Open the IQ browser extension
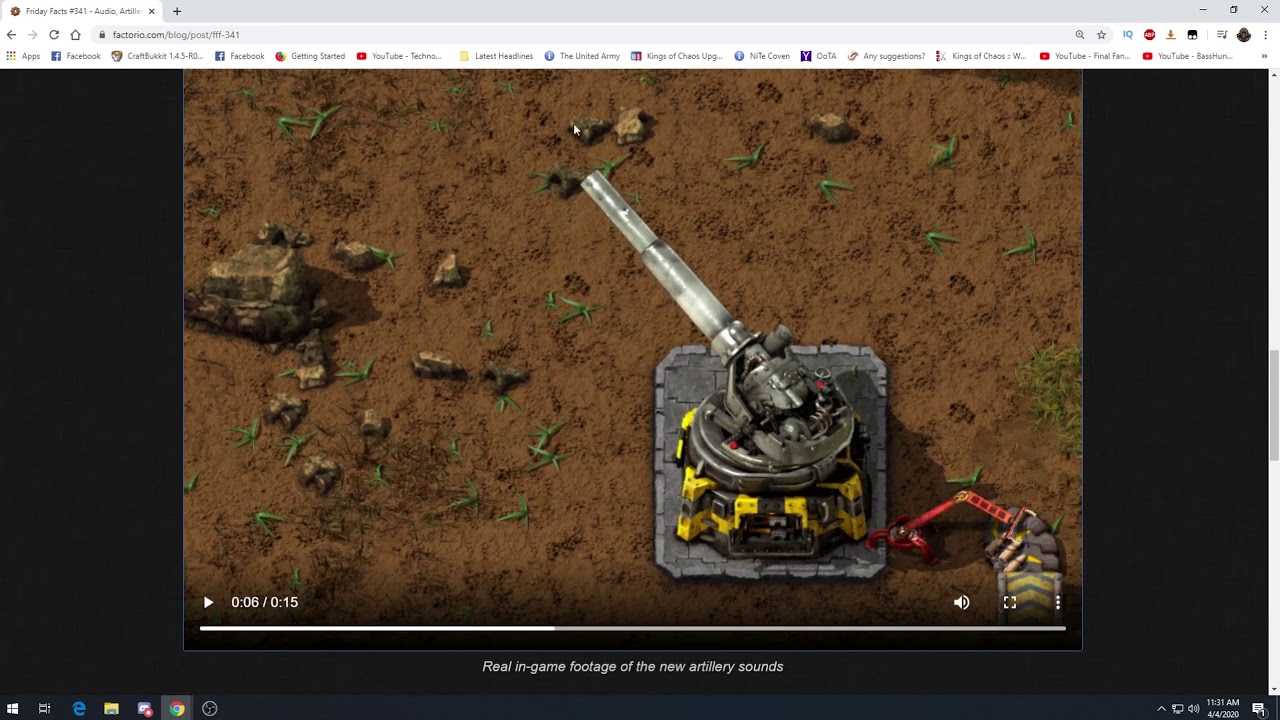This screenshot has height=720, width=1280. [1127, 34]
